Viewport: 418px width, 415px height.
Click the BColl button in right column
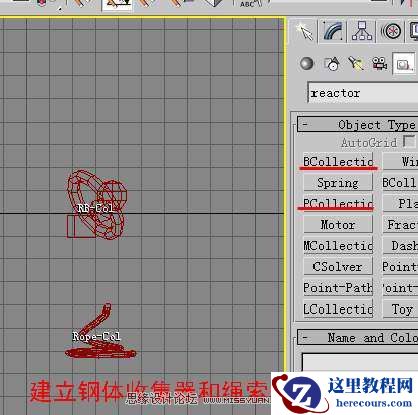tap(400, 183)
